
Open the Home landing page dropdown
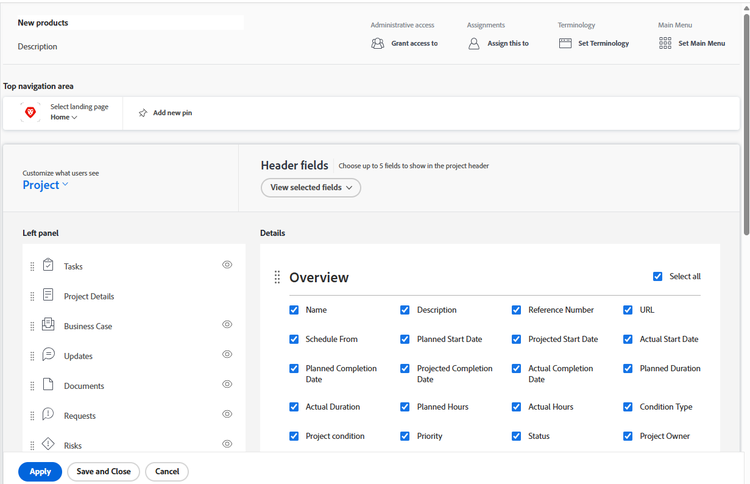tap(64, 117)
